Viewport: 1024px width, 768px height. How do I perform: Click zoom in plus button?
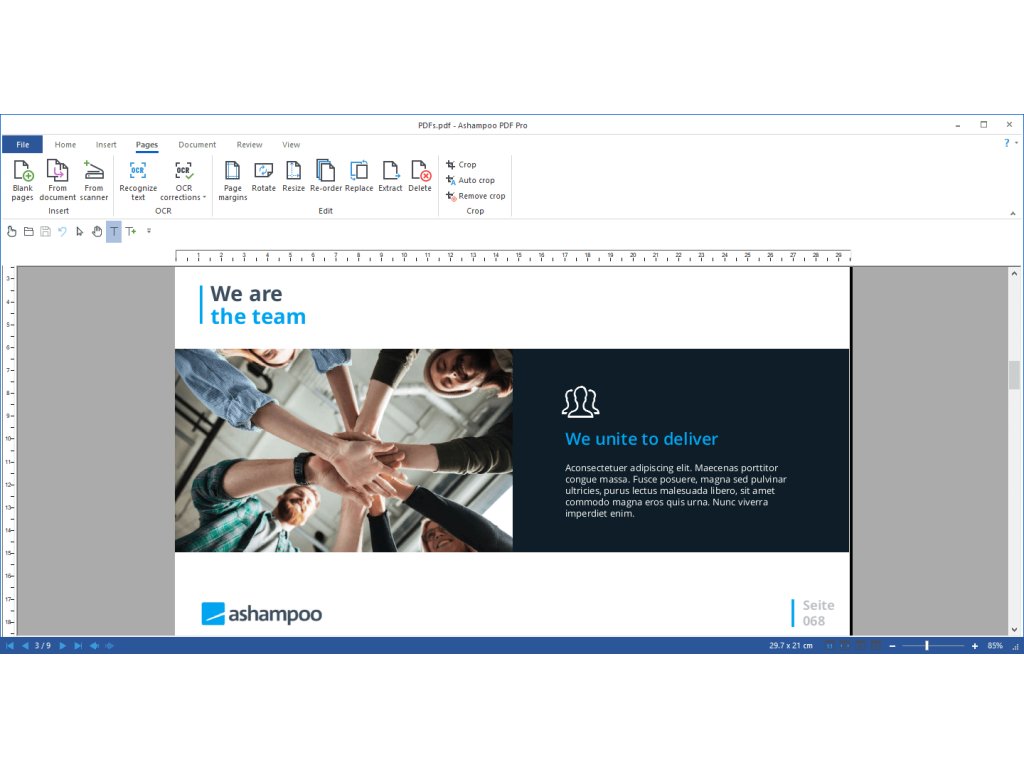coord(974,646)
